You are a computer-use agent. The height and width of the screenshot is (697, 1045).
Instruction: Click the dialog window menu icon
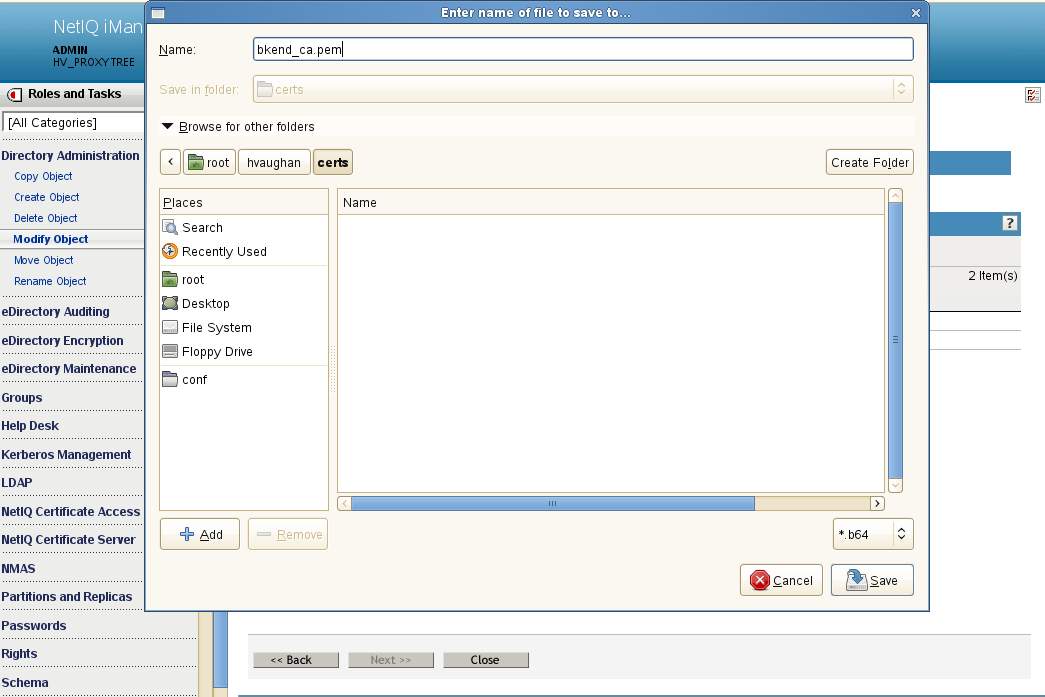tap(158, 13)
